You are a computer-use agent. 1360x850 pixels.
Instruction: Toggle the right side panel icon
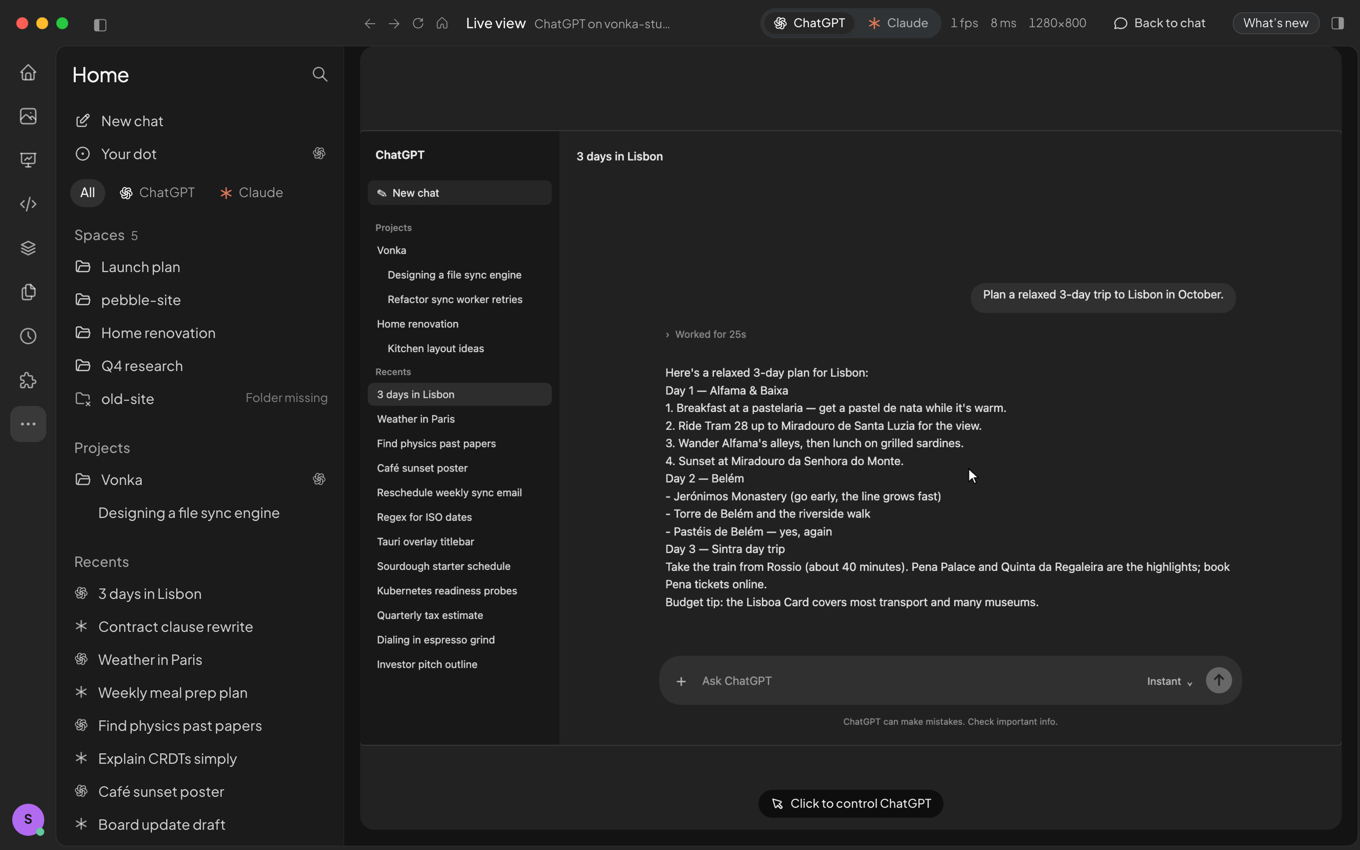(1337, 23)
